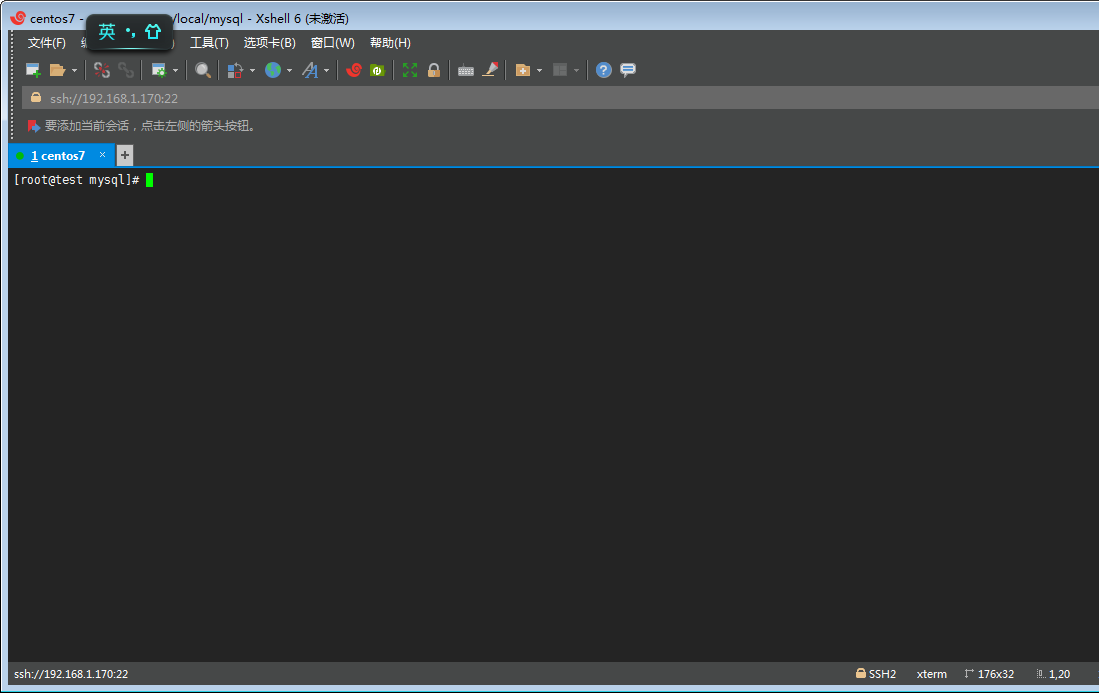Screen dimensions: 1099x693
Task: Click the ssh://192.168.1.170:22 address field
Action: tap(114, 98)
